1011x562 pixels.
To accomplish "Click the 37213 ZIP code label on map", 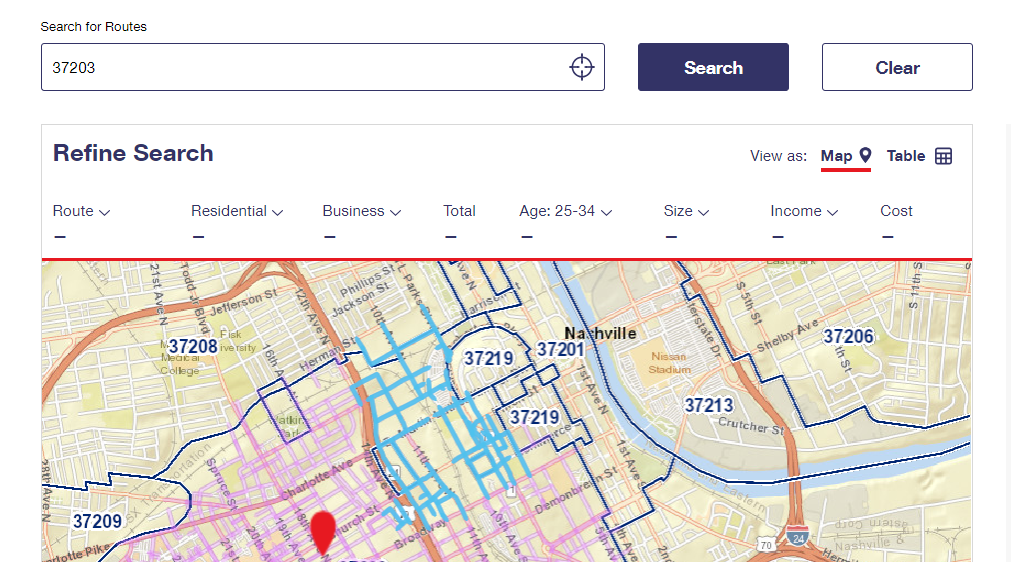I will click(x=709, y=405).
